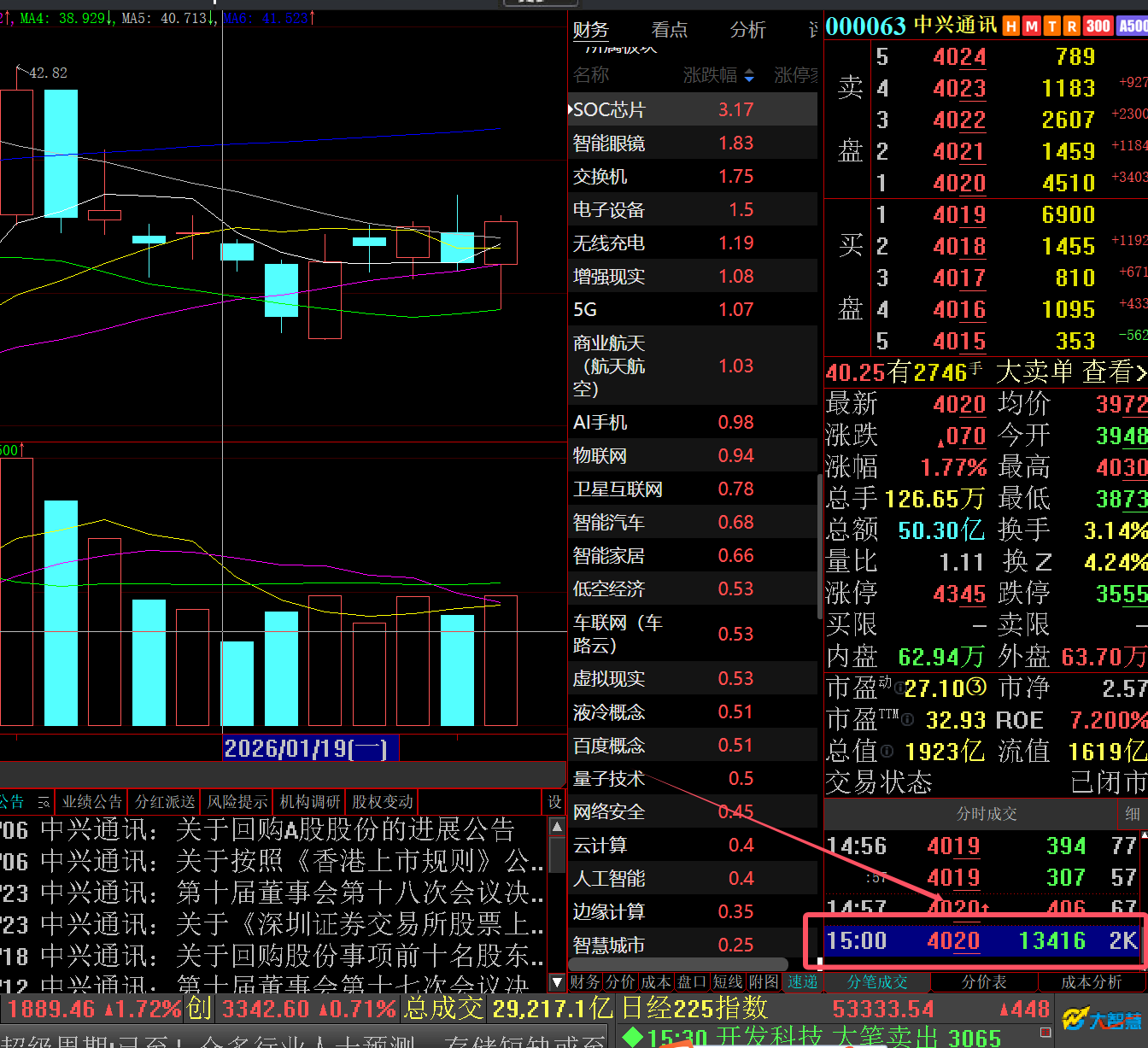Select 人工智能 sector row
This screenshot has width=1148, height=1048.
point(693,878)
